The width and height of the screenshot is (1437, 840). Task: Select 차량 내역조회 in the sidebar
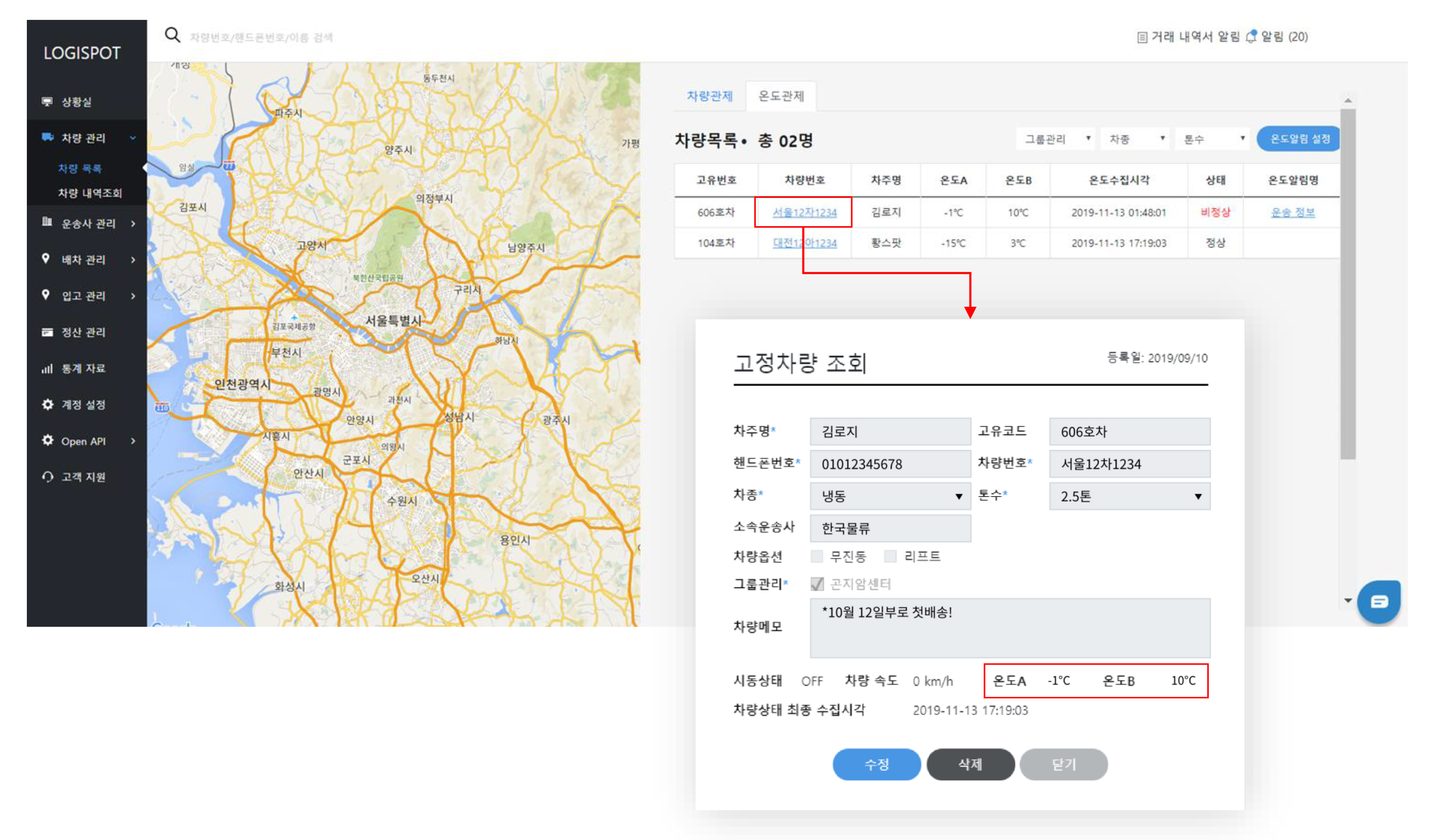pos(90,193)
